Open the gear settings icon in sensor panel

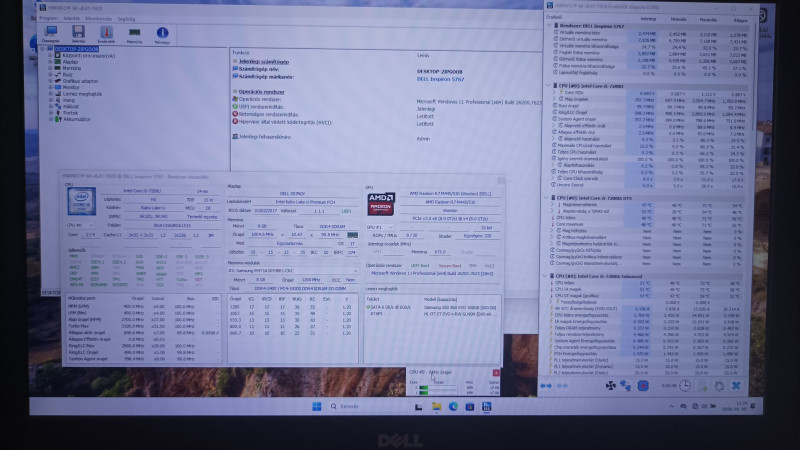tap(719, 386)
